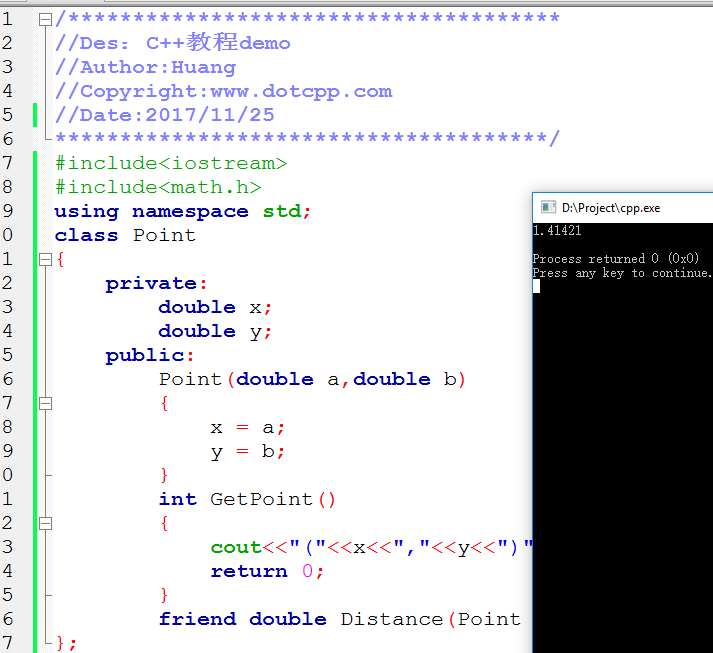Click 'Process returned 0 (0x0)' console text
The image size is (713, 653).
pyautogui.click(x=615, y=259)
